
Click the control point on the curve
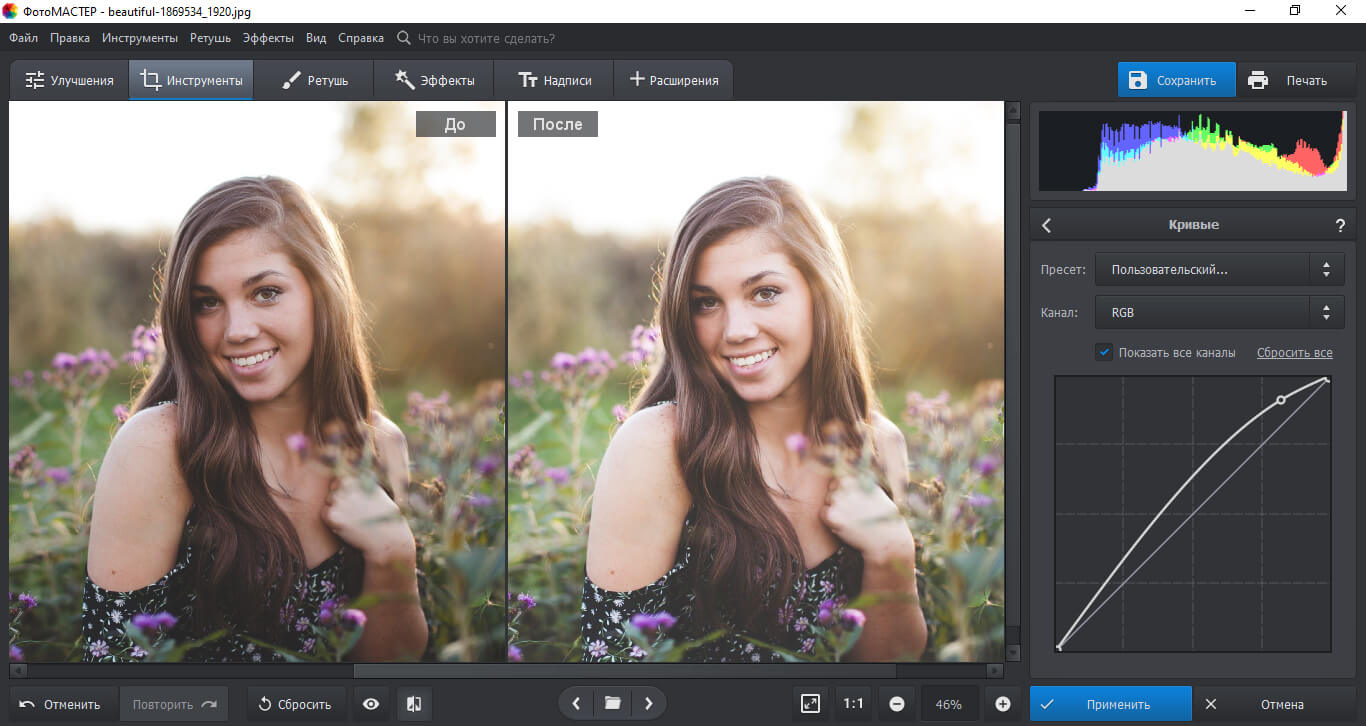pos(1281,400)
